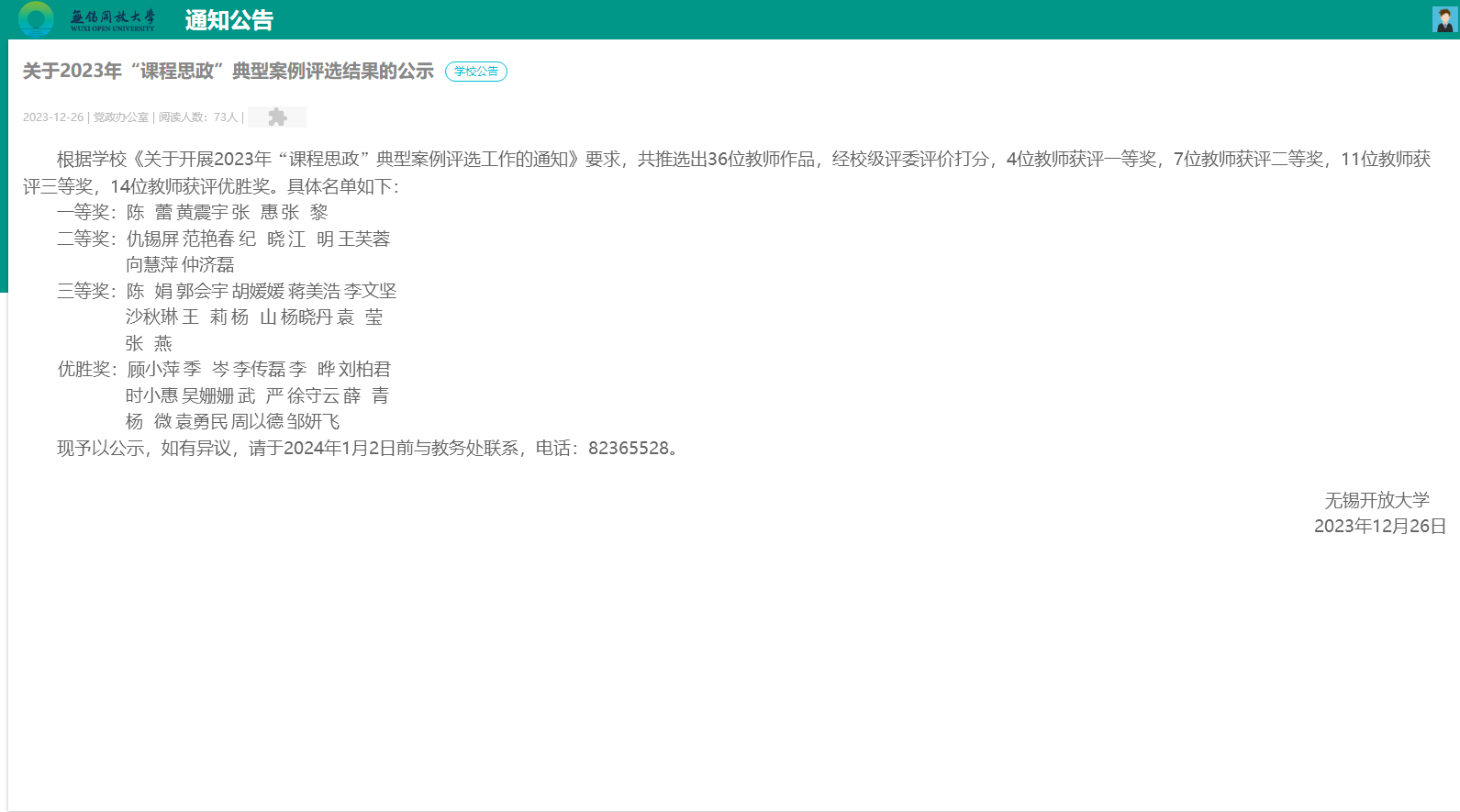1460x812 pixels.
Task: Click the 无锡开放大学 signature at the bottom right
Action: point(1376,501)
